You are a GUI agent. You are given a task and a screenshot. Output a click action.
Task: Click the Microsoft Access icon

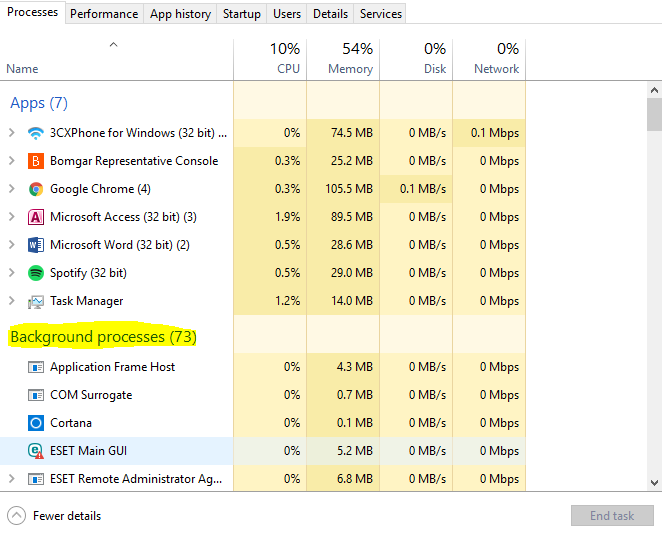(36, 217)
